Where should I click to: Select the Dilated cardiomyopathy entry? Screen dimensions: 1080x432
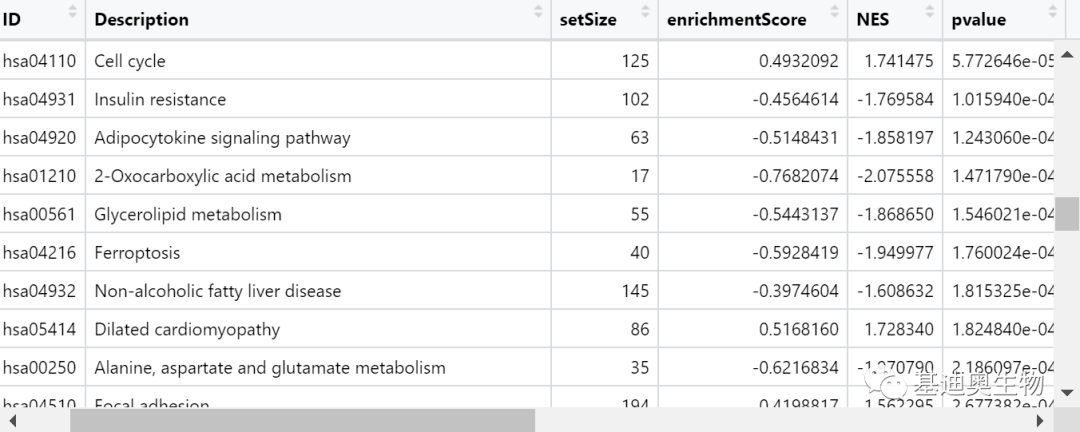tap(187, 329)
